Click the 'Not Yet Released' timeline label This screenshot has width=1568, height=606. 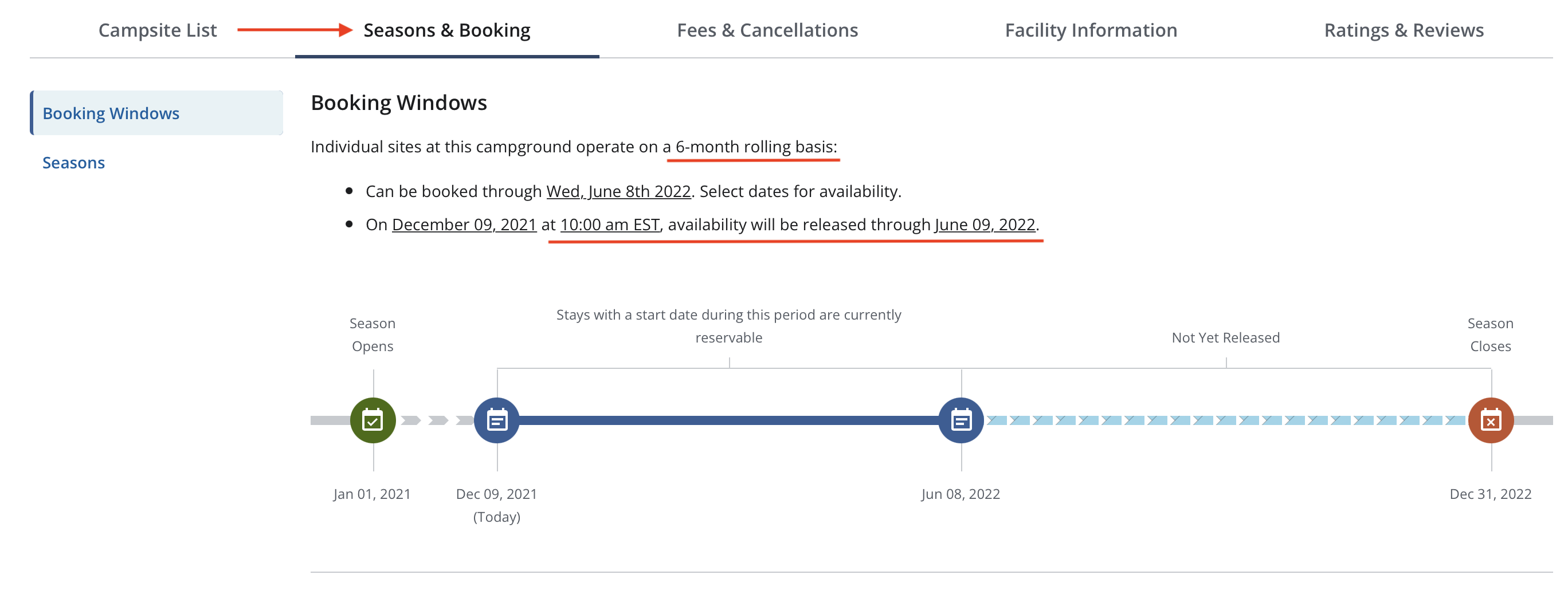[1225, 338]
